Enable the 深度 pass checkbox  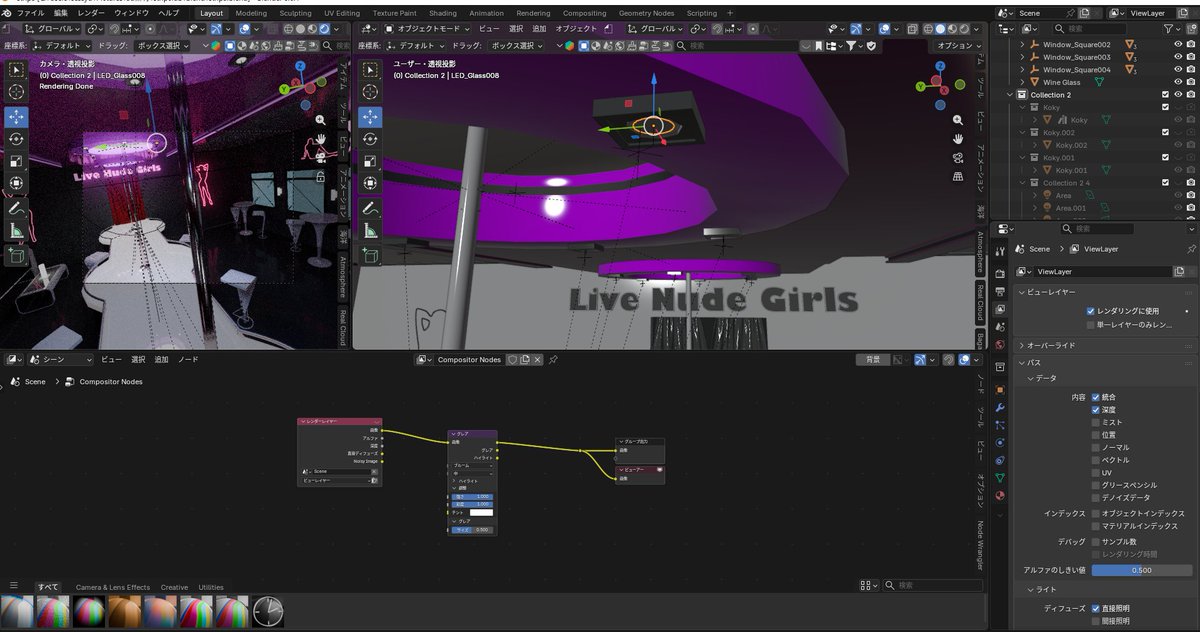[x=1096, y=410]
